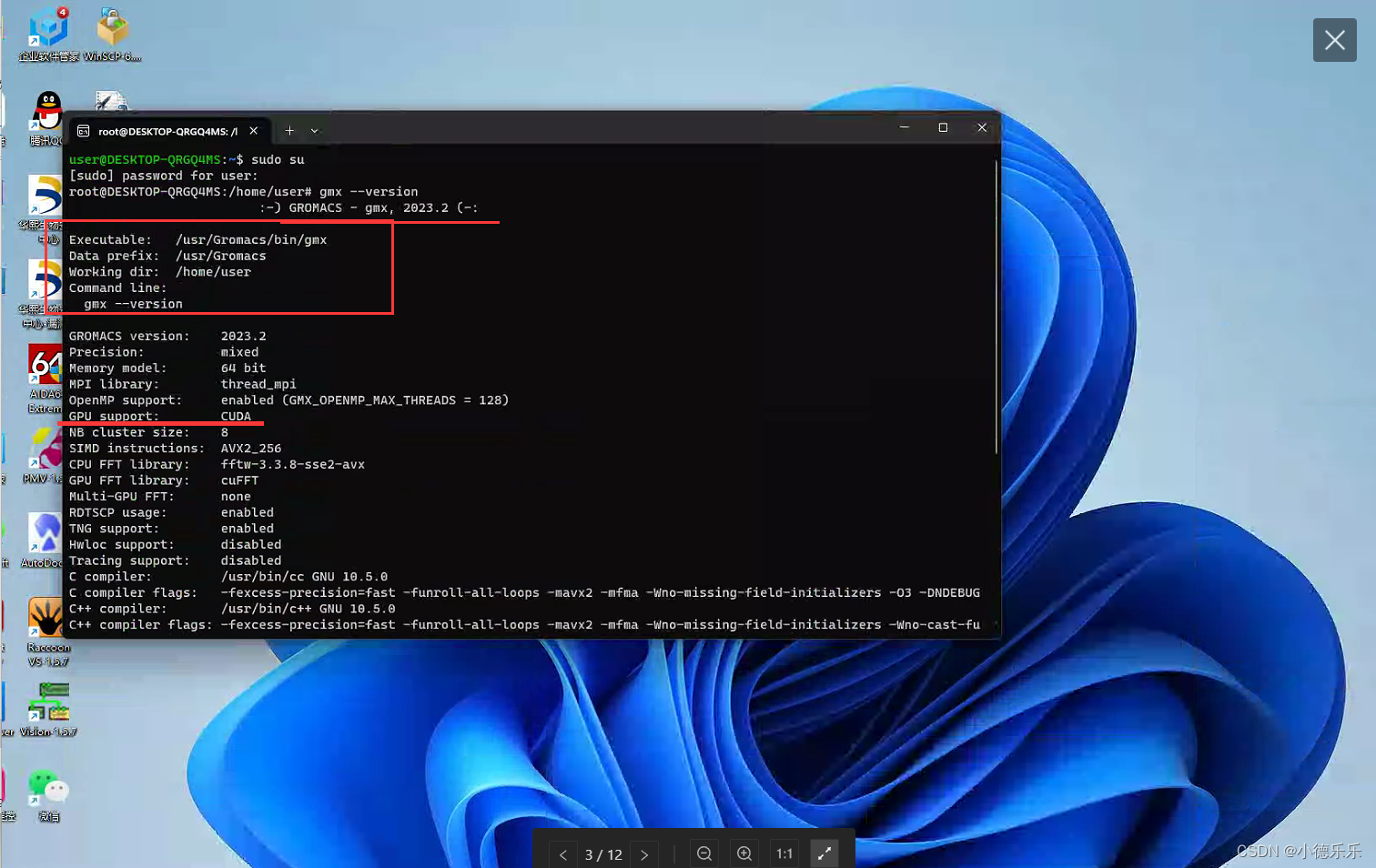The height and width of the screenshot is (868, 1376).
Task: Click the 'Command line:' label
Action: pos(118,288)
